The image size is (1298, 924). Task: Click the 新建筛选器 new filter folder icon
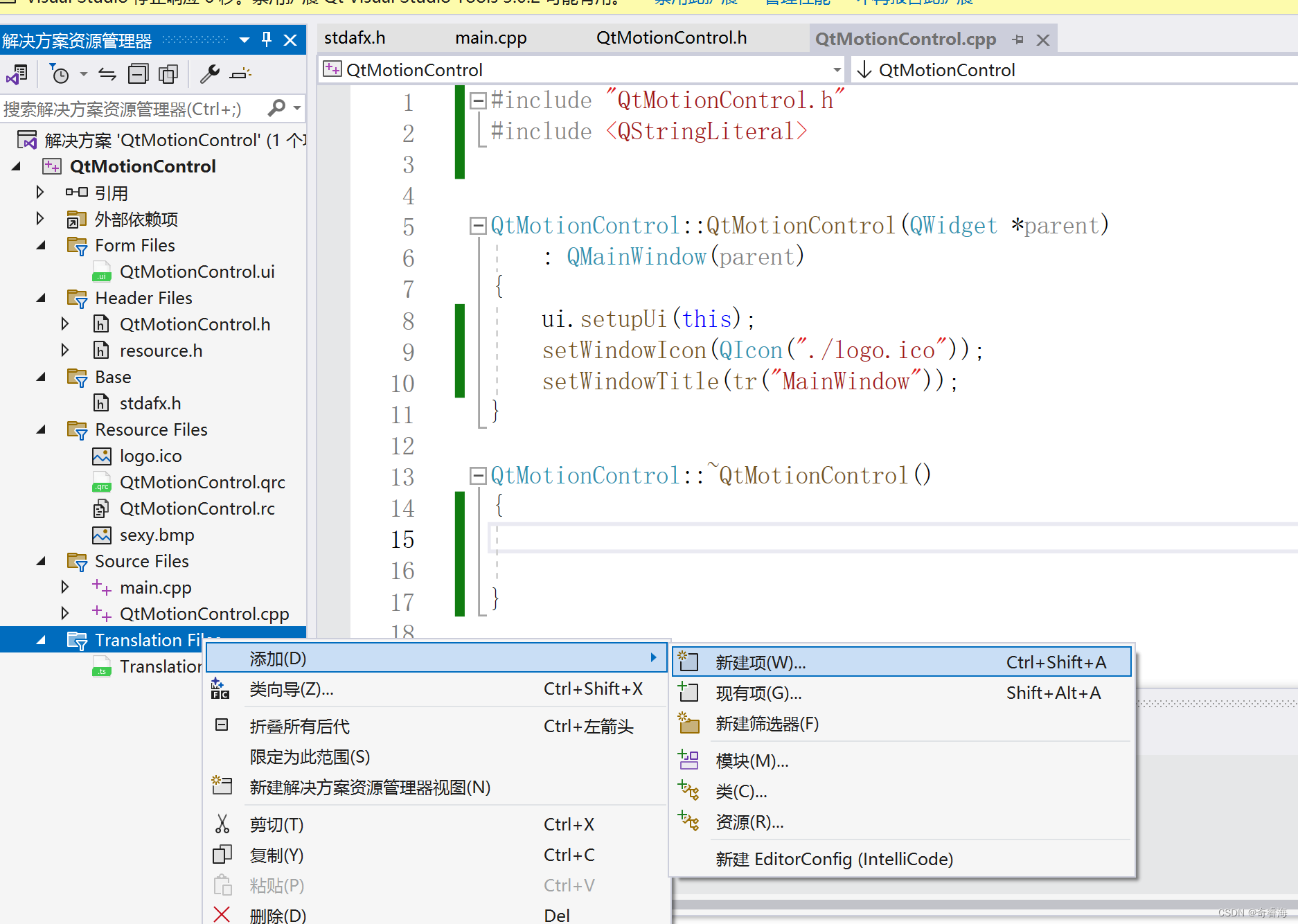[x=688, y=722]
